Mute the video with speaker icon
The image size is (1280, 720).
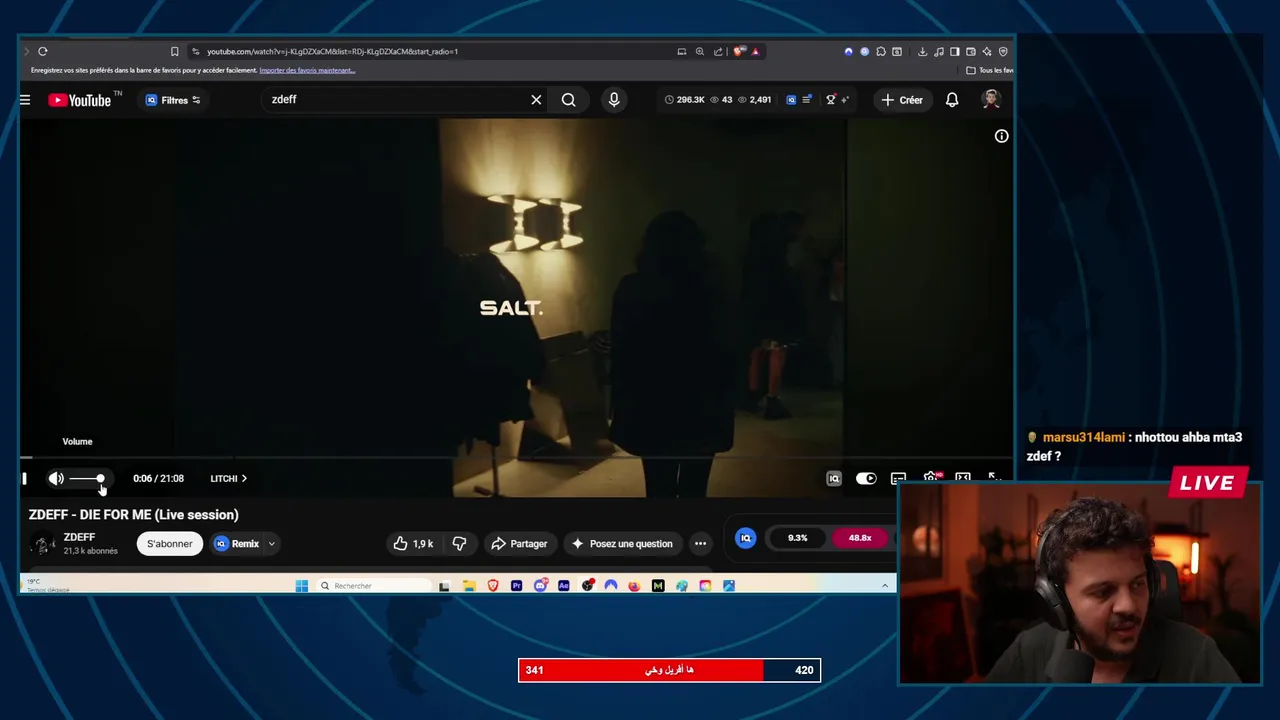(x=56, y=478)
